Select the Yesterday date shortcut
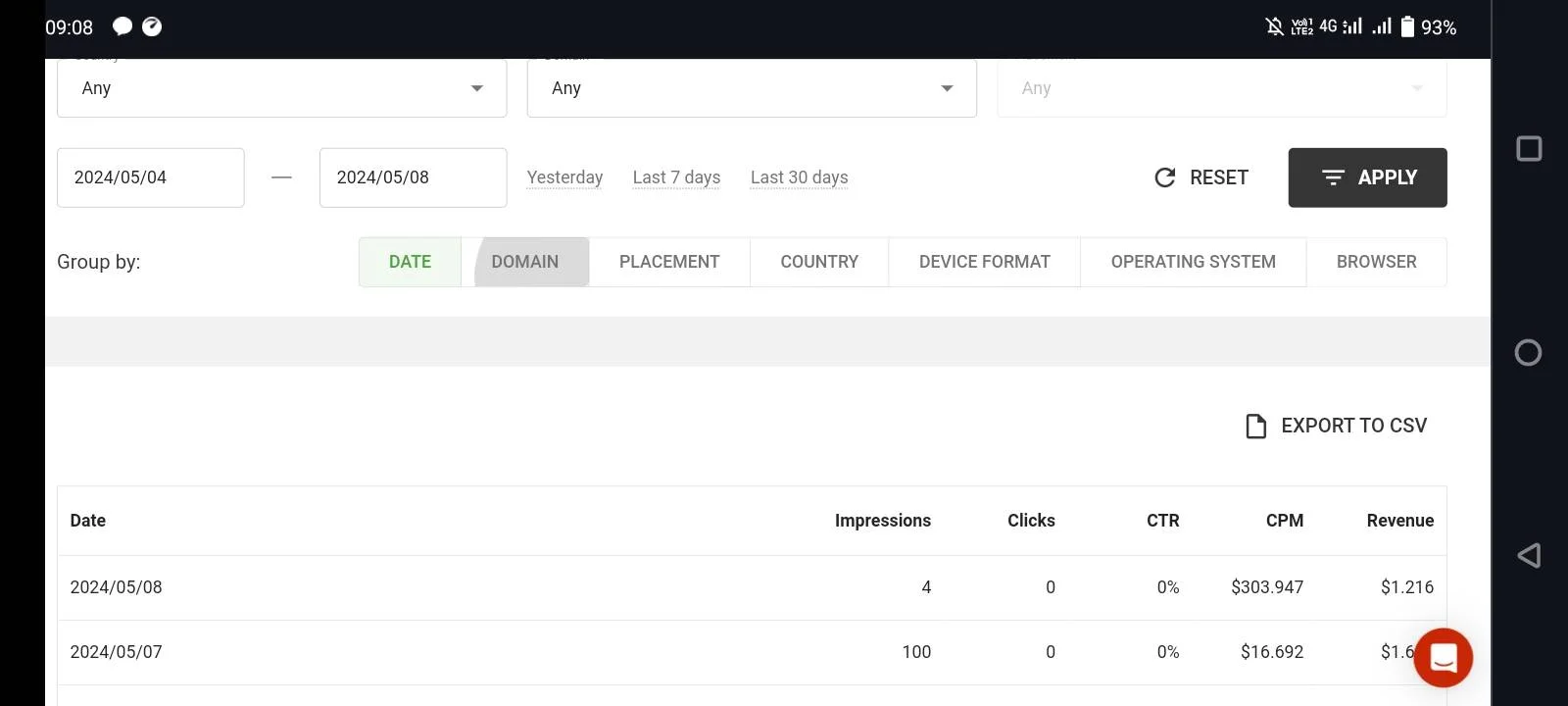The image size is (1568, 706). point(564,177)
